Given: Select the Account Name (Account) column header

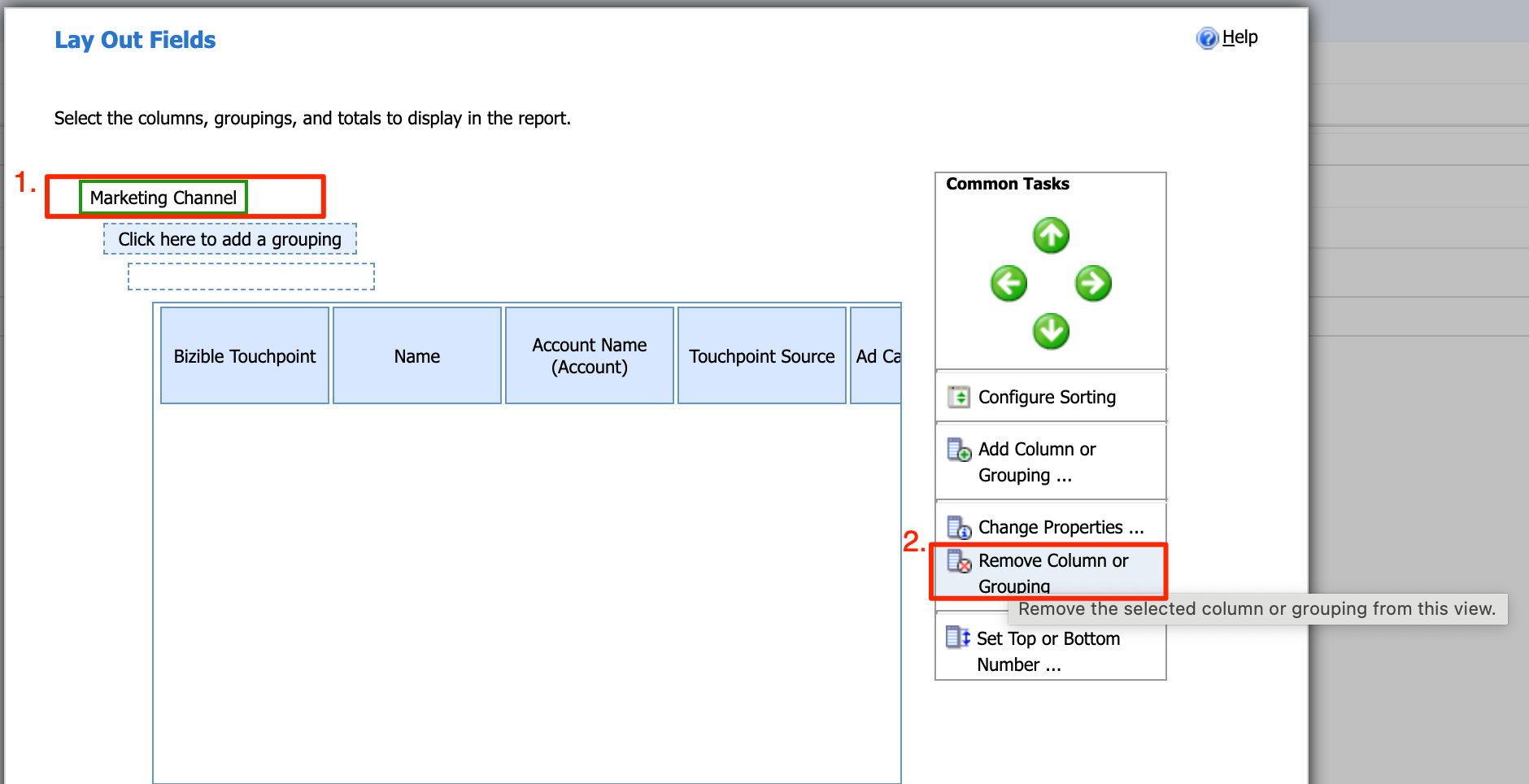Looking at the screenshot, I should point(589,355).
